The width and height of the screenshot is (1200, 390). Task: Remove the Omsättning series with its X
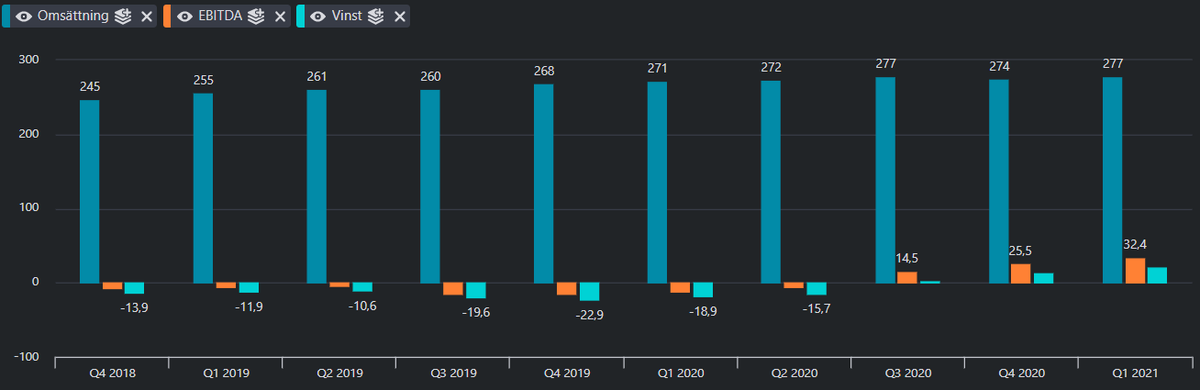pyautogui.click(x=147, y=16)
